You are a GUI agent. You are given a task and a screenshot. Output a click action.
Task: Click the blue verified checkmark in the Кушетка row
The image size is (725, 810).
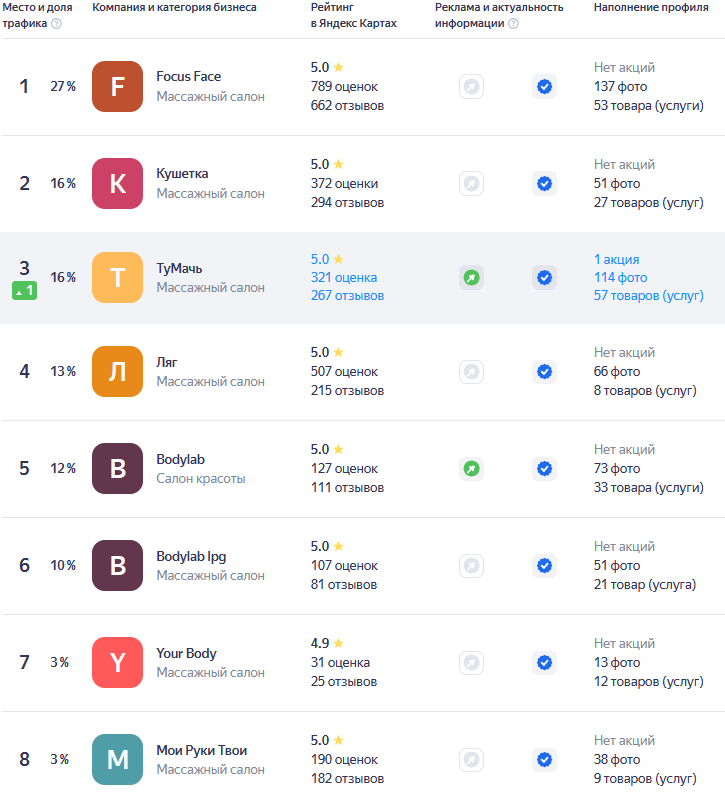pyautogui.click(x=544, y=184)
